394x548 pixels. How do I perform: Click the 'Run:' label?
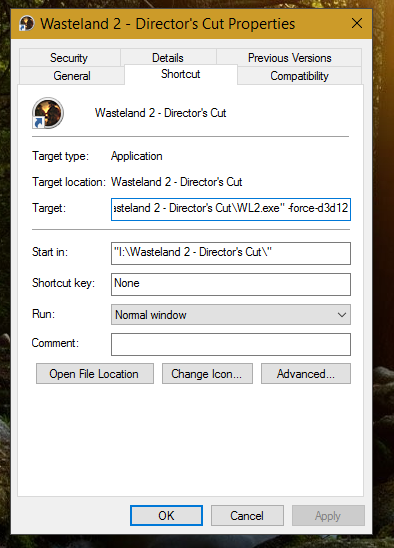point(44,314)
